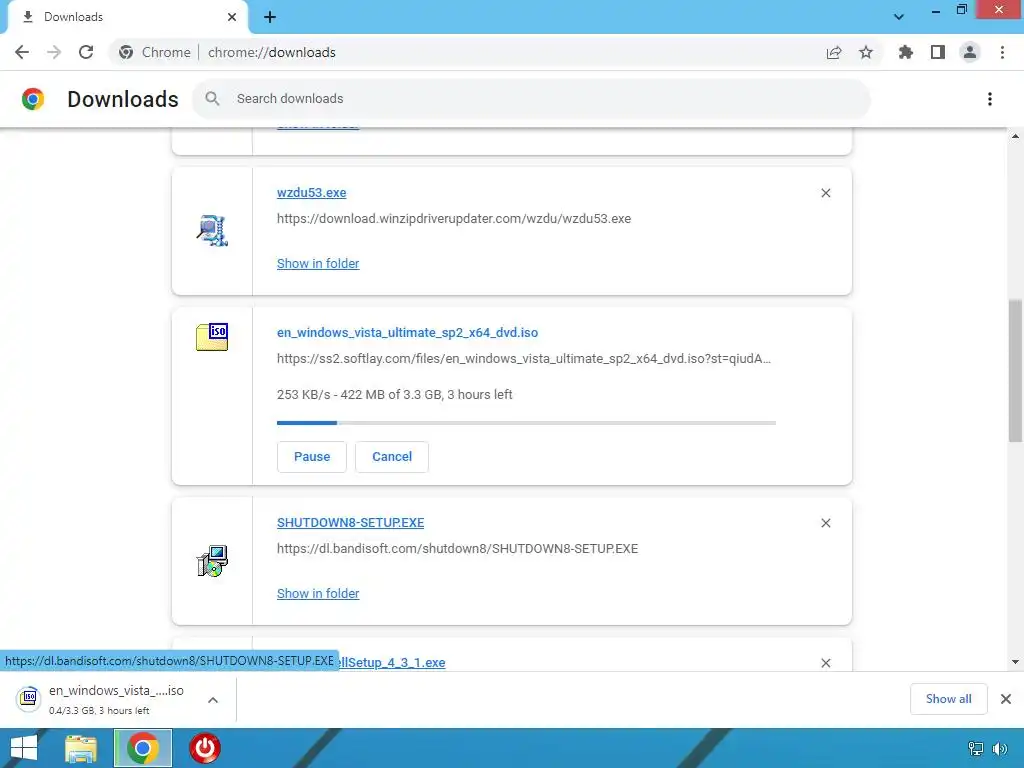Image resolution: width=1024 pixels, height=768 pixels.
Task: Click the browser forward arrow
Action: pos(54,52)
